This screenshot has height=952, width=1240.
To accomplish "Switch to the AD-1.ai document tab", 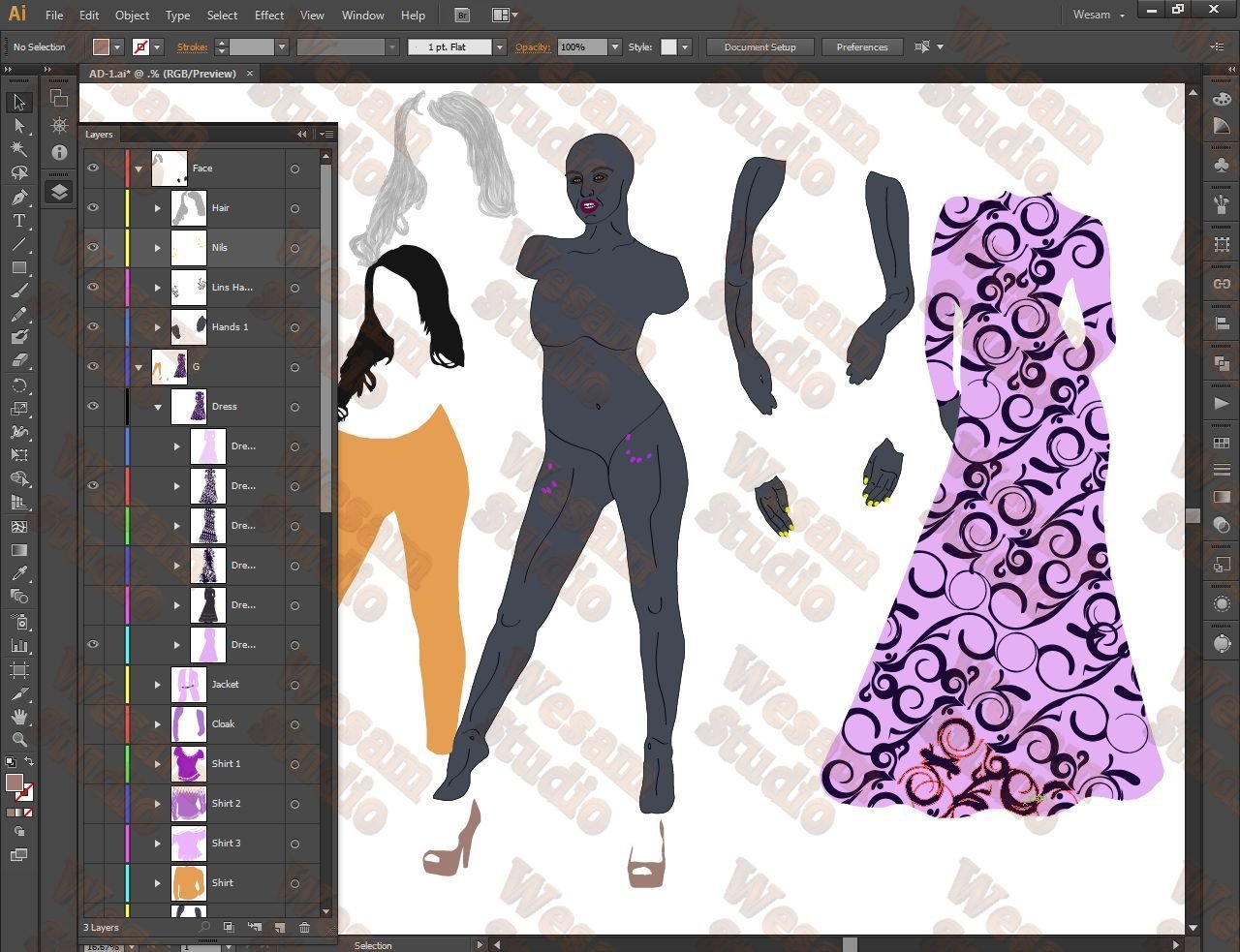I will click(163, 74).
